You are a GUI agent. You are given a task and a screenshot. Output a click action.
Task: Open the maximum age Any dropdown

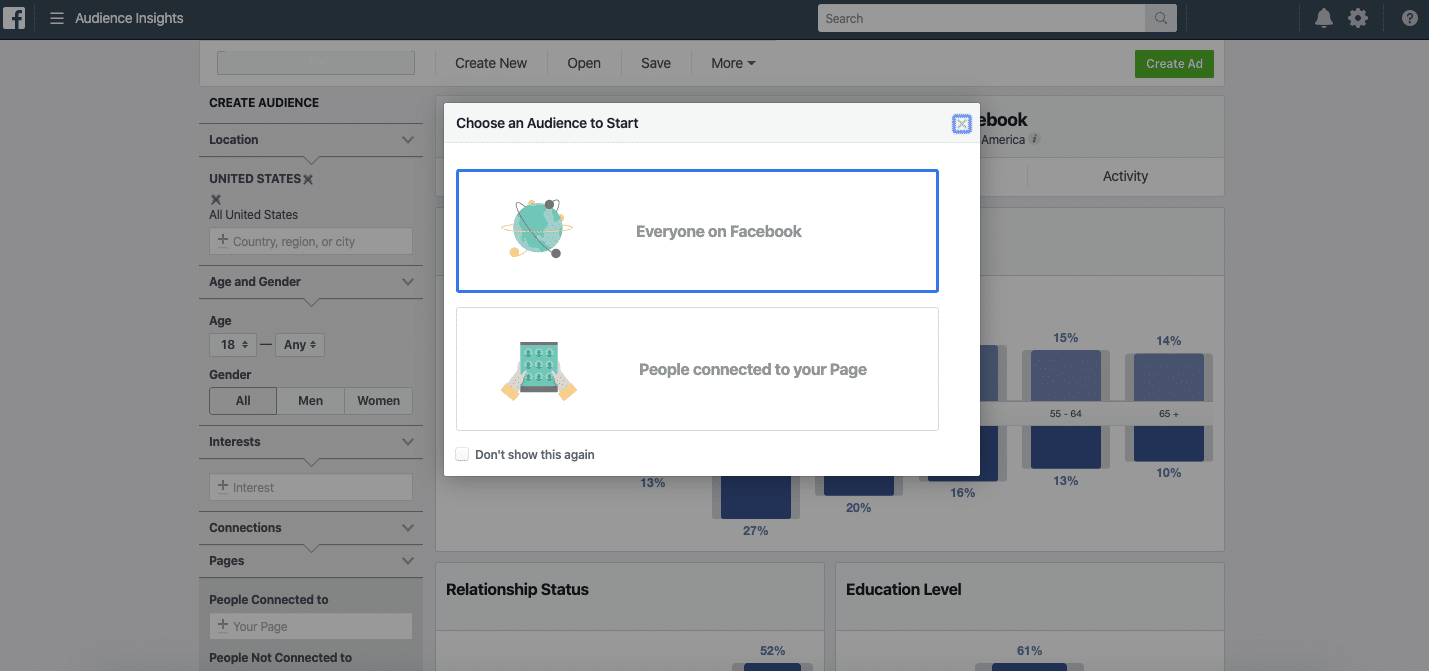[x=300, y=345]
